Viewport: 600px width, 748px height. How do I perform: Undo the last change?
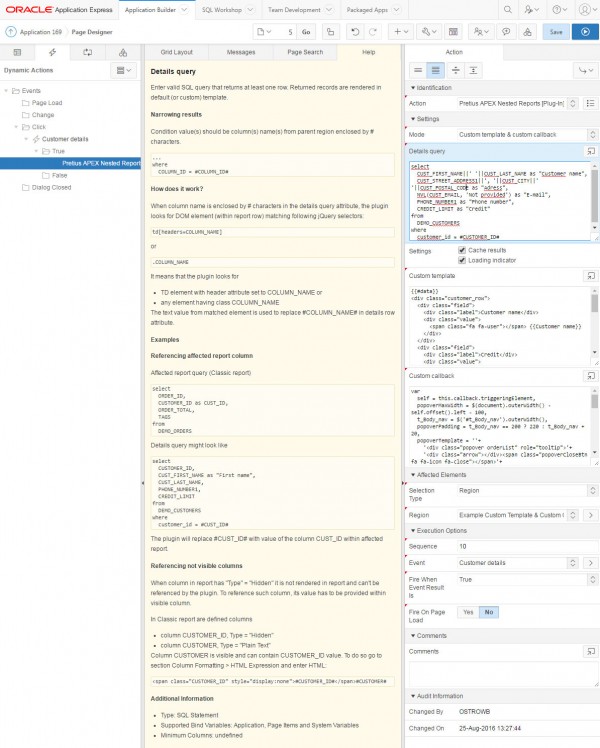click(355, 32)
